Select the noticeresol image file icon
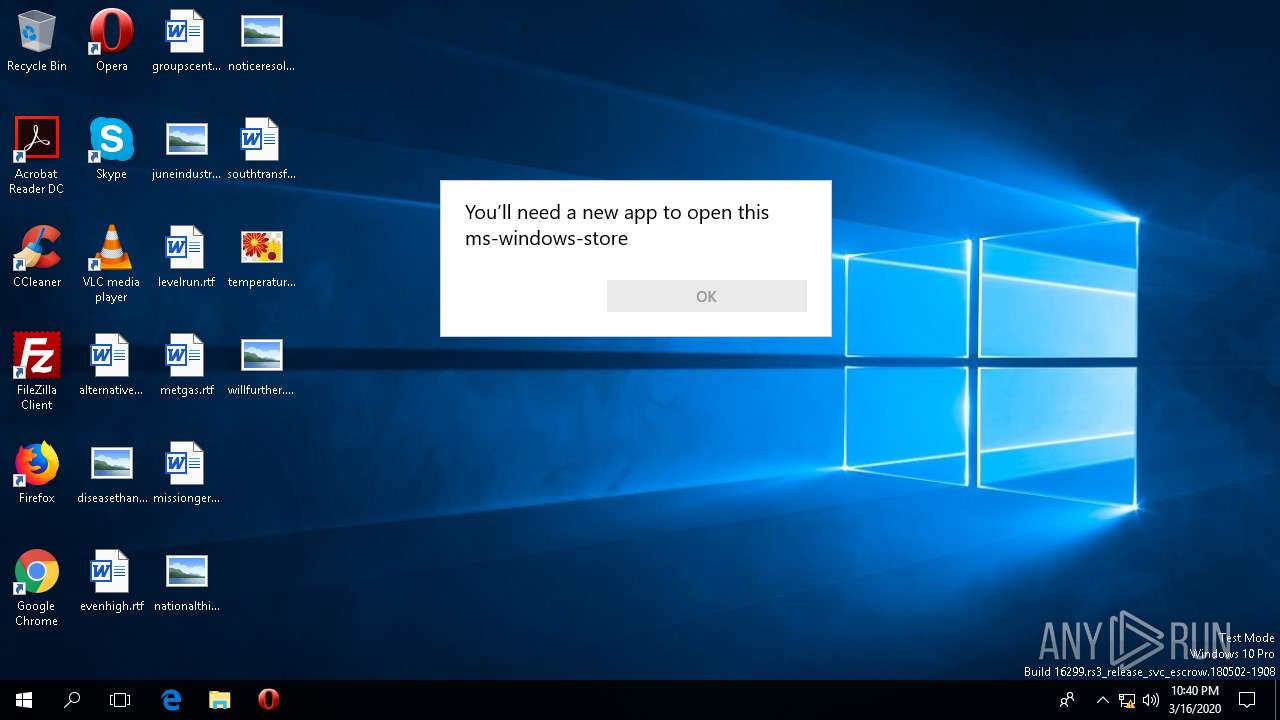This screenshot has width=1280, height=720. tap(261, 41)
